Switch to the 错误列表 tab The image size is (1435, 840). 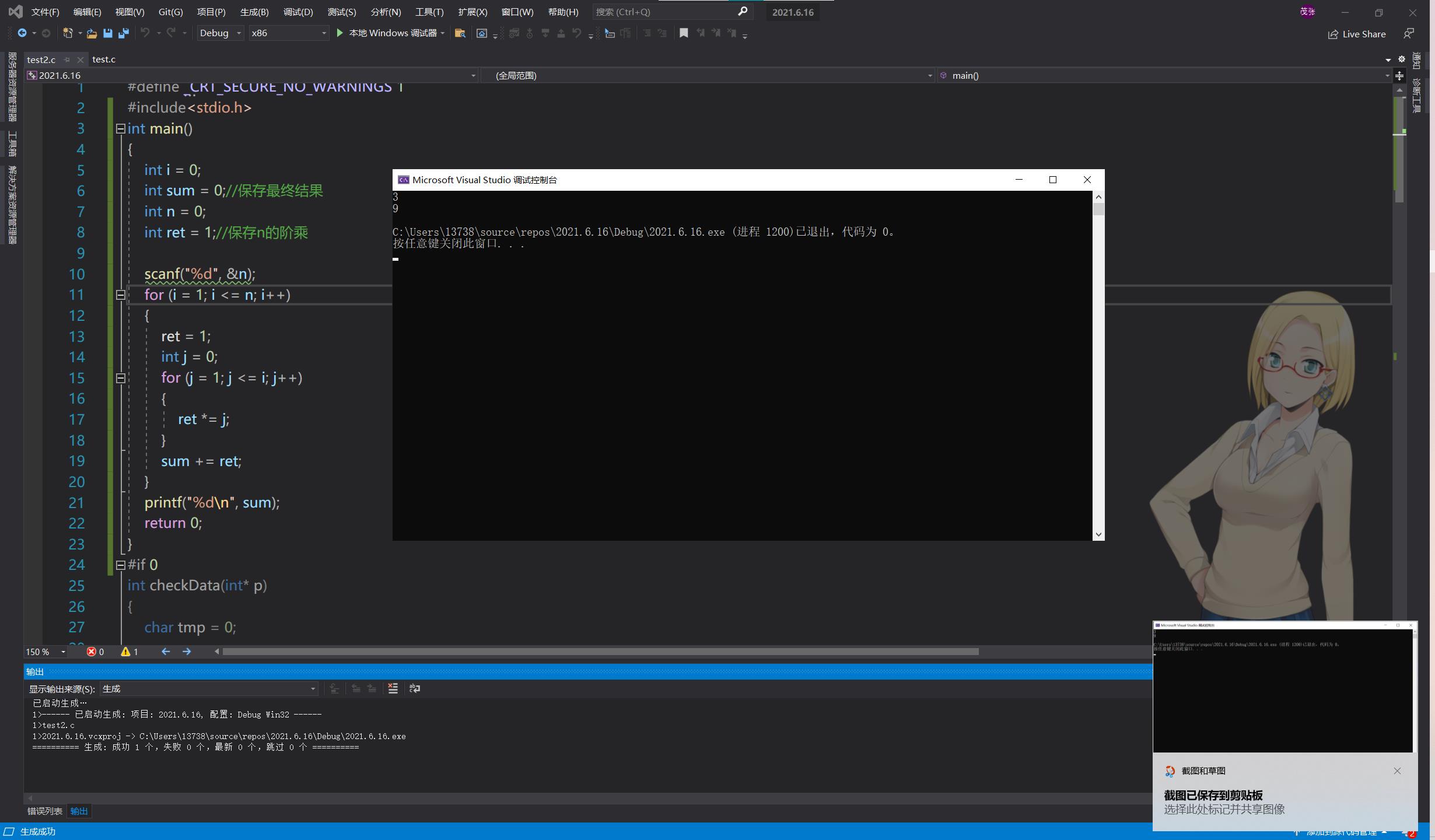[45, 811]
